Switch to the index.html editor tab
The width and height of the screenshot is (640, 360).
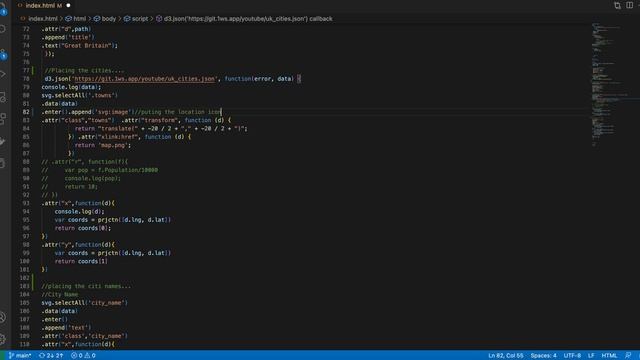[x=40, y=5]
